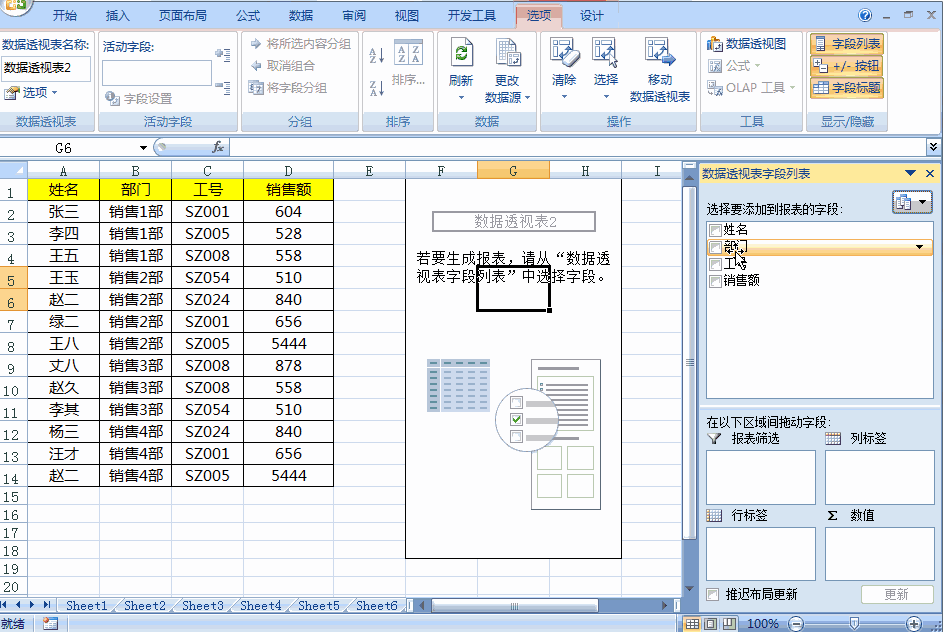The image size is (943, 632).
Task: Click collapse entire field icon
Action: pos(223,88)
